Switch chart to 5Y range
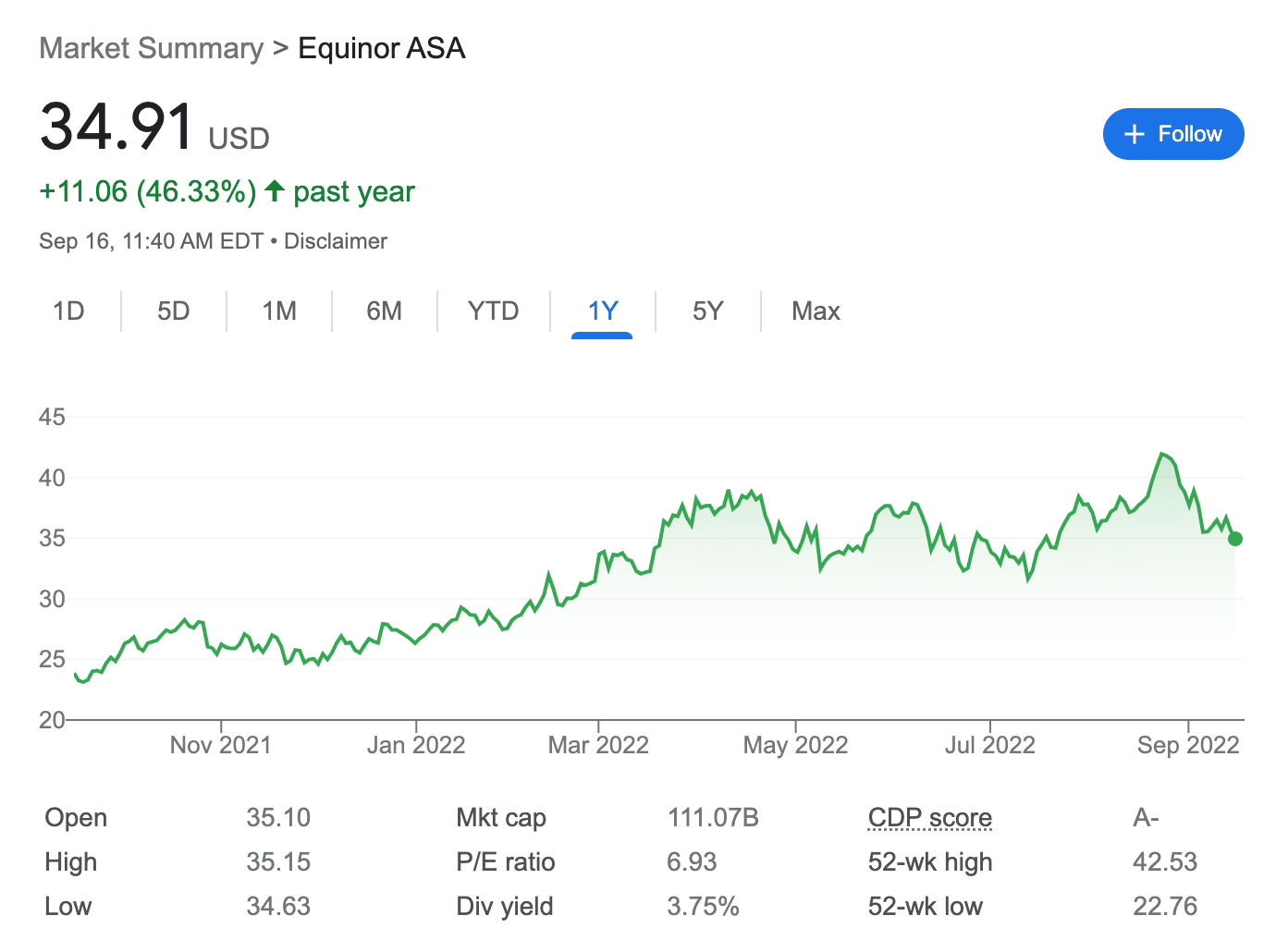The image size is (1276, 952). point(707,311)
